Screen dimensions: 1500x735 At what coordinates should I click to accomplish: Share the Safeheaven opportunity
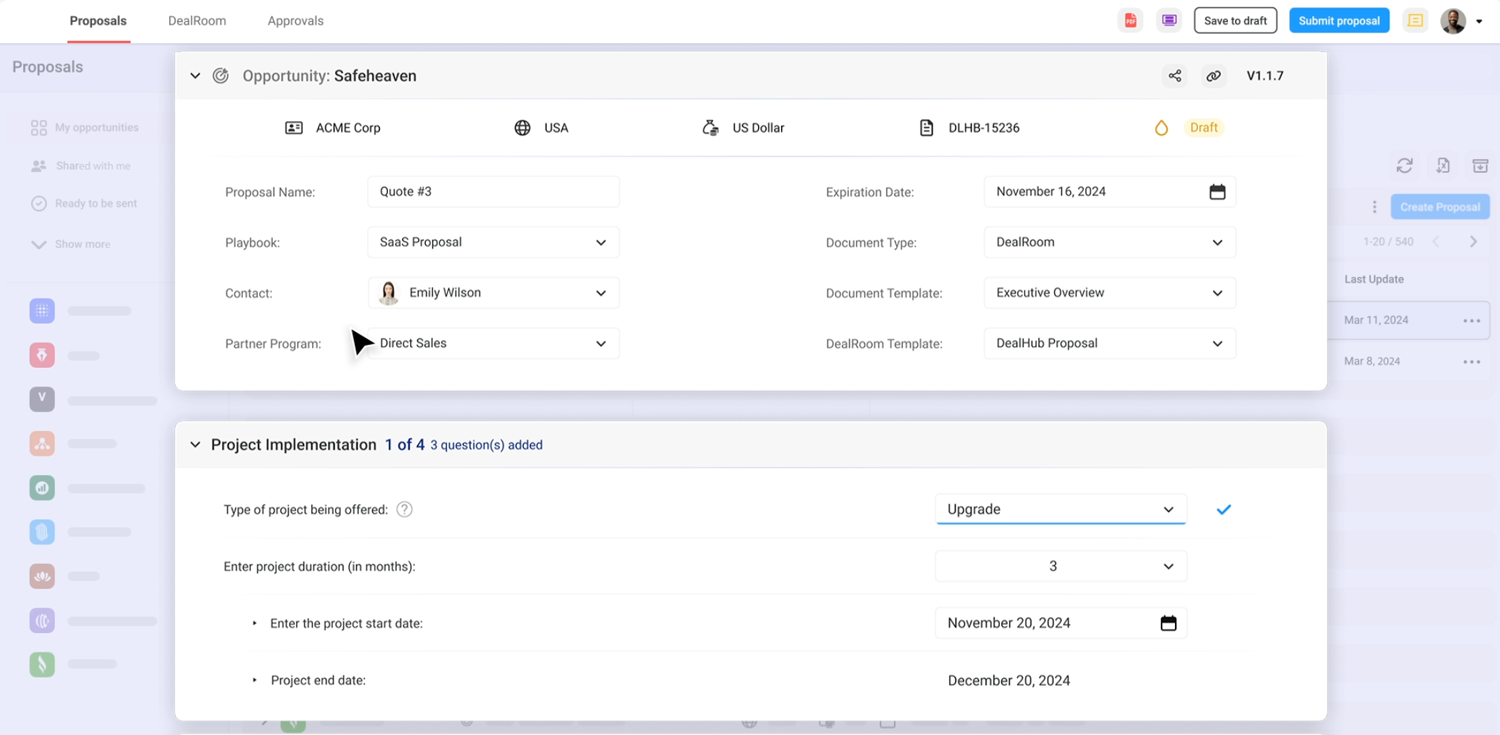coord(1174,75)
